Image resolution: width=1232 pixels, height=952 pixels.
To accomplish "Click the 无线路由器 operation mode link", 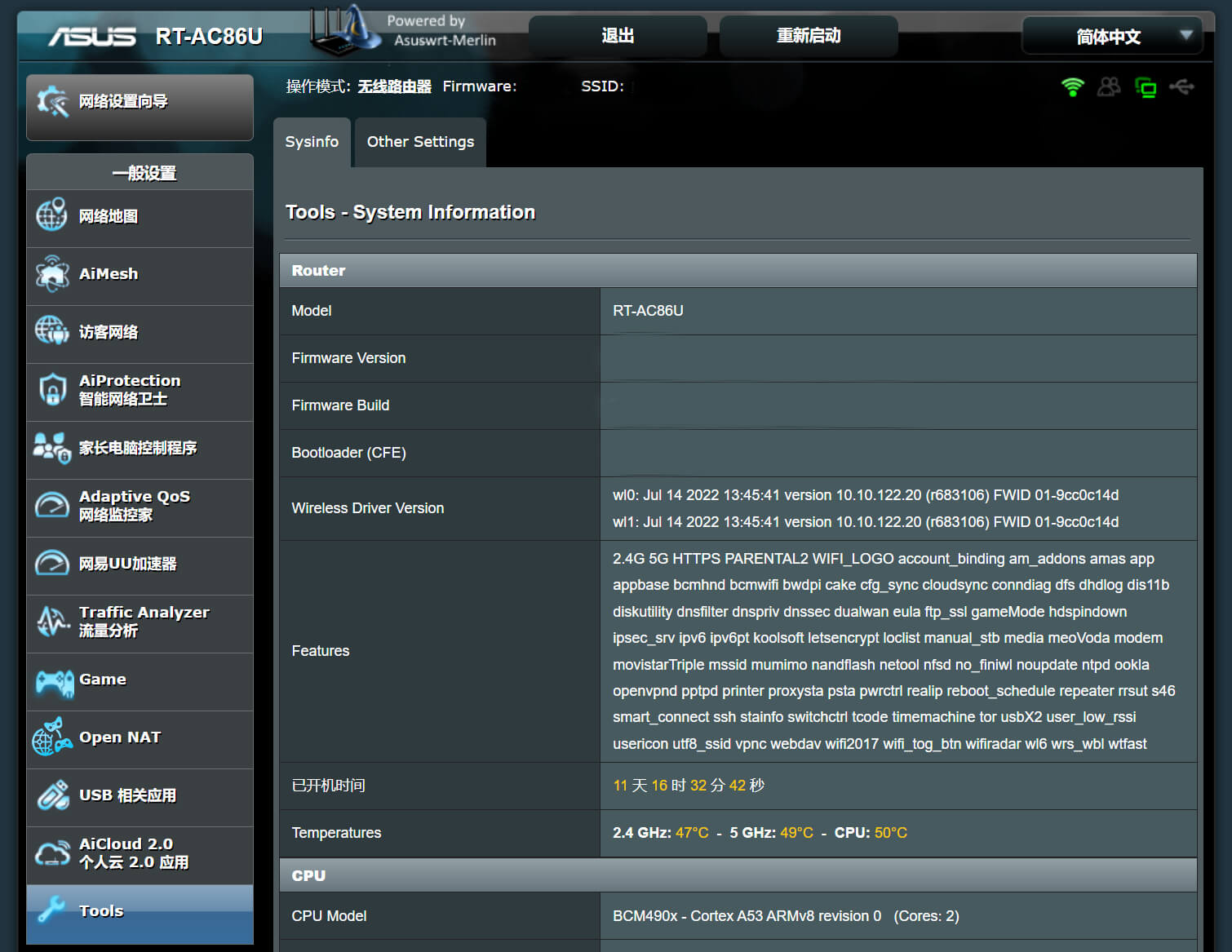I will [394, 86].
